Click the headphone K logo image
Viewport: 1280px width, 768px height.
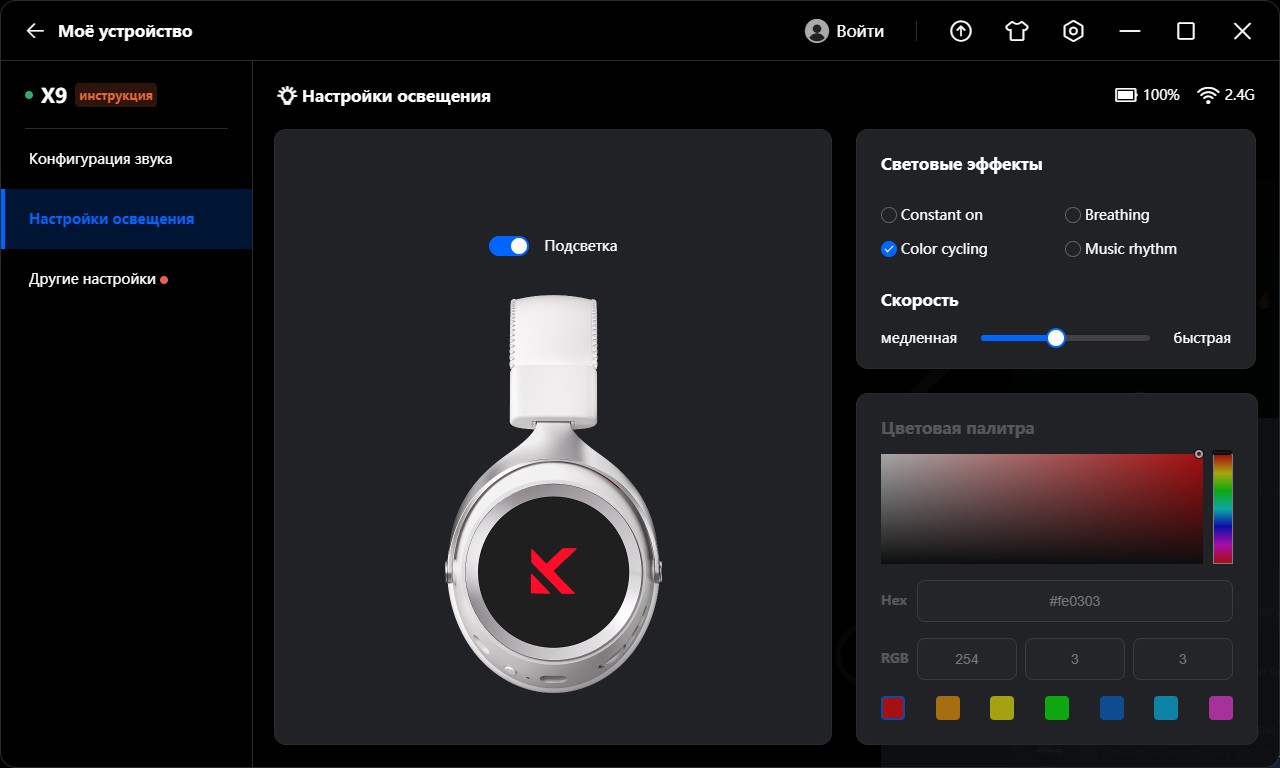point(553,571)
